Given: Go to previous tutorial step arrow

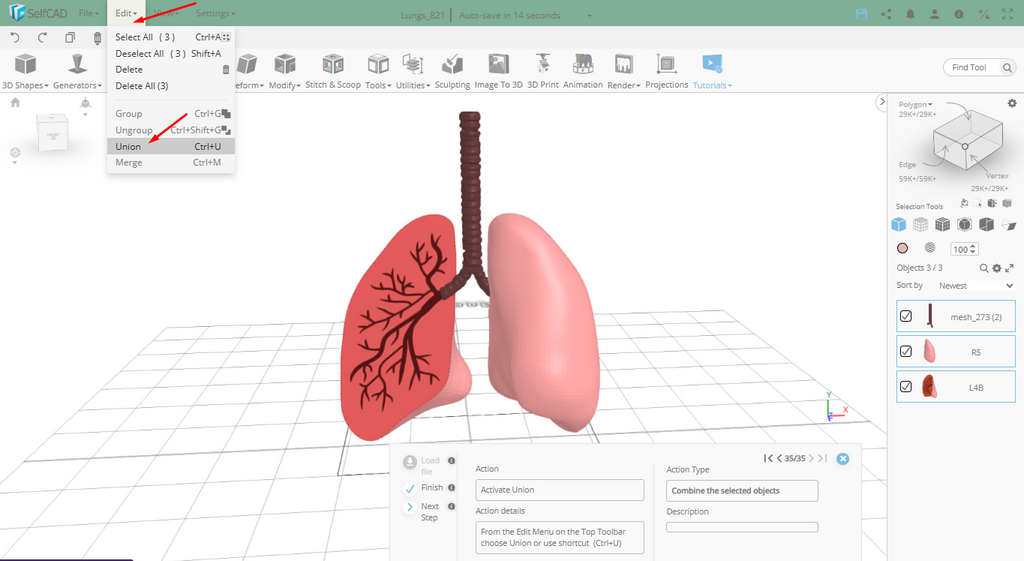Looking at the screenshot, I should [x=779, y=458].
